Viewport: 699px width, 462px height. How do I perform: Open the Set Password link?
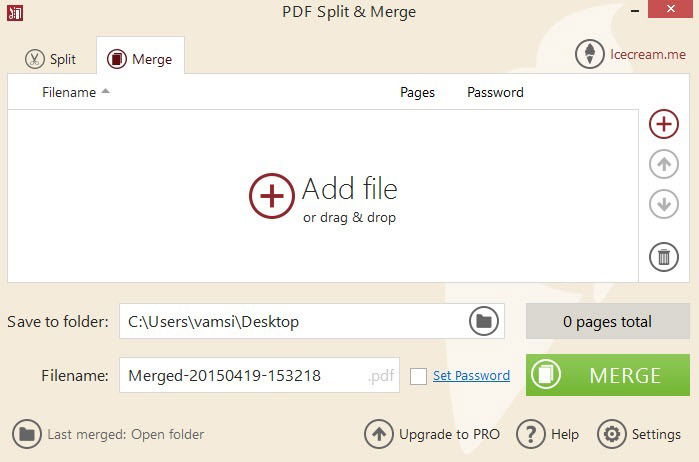(x=471, y=375)
